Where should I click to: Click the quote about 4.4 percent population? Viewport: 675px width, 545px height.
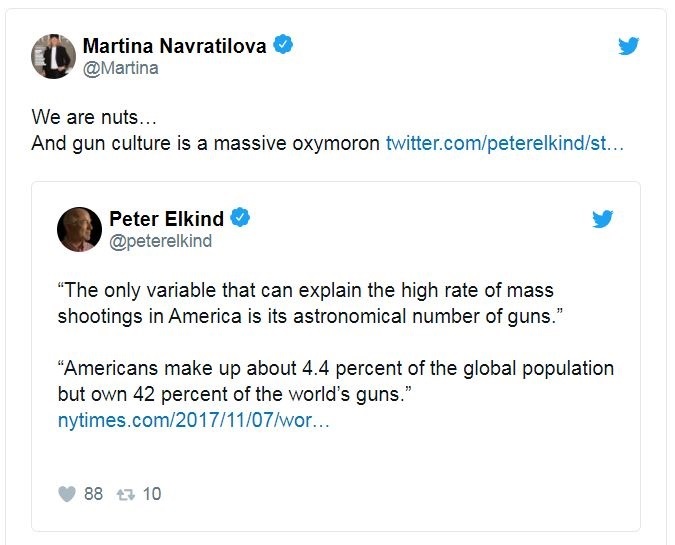[335, 381]
